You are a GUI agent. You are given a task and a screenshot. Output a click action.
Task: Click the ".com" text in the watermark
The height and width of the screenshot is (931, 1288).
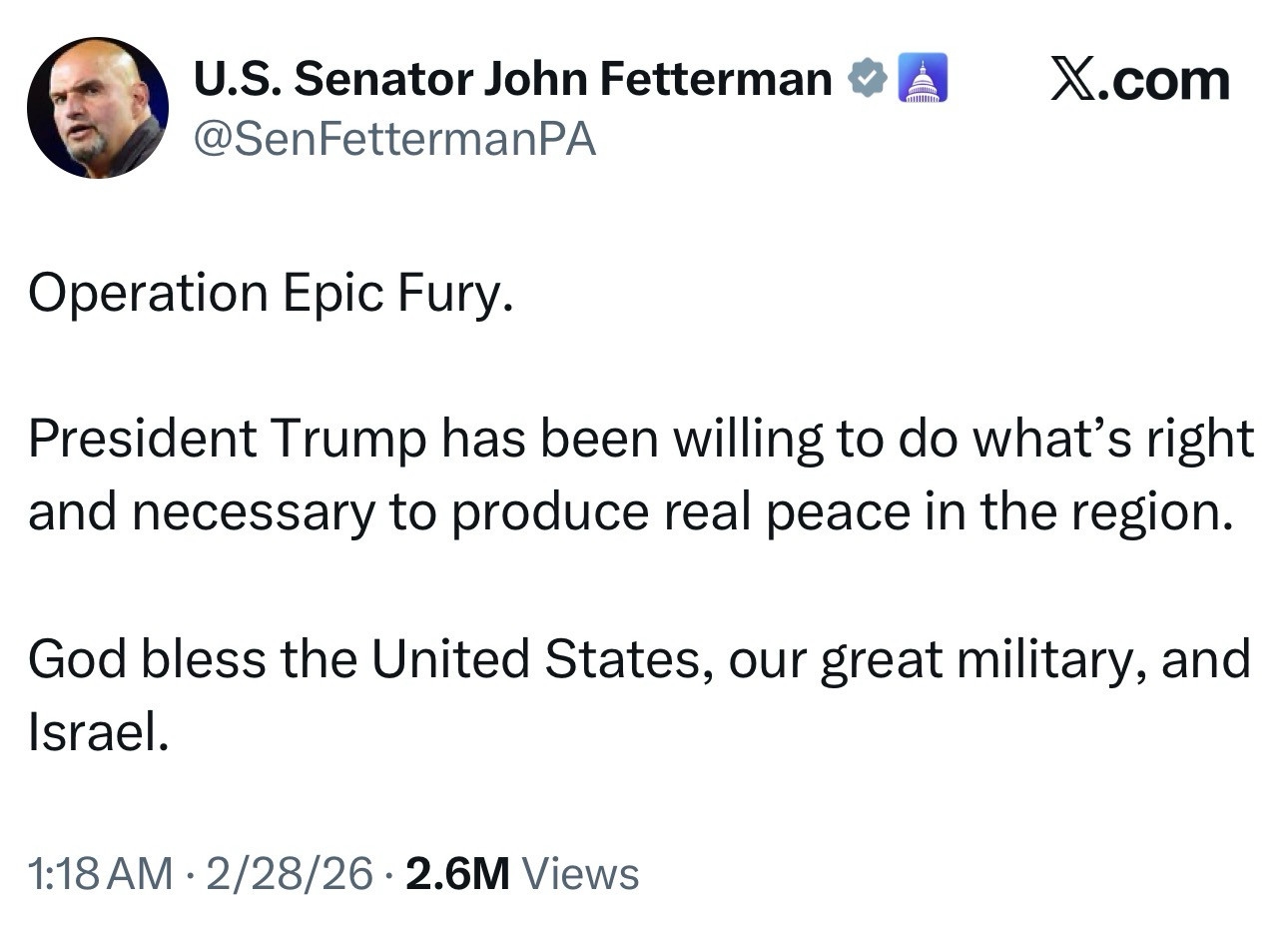[1164, 80]
